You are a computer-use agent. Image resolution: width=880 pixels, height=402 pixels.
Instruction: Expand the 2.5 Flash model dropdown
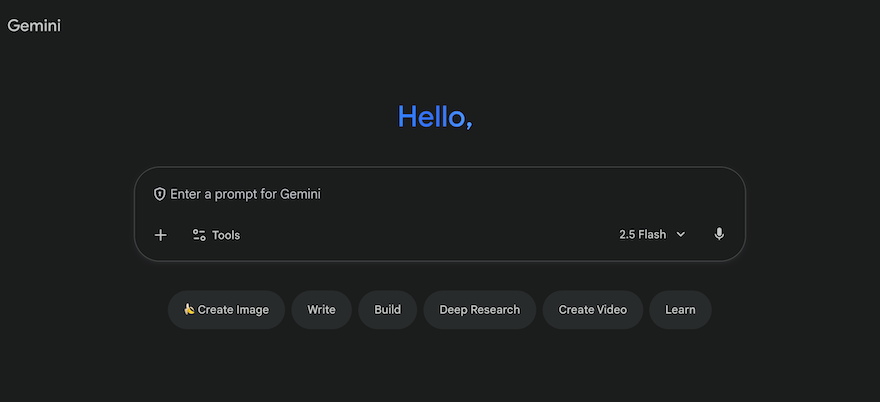click(x=652, y=235)
